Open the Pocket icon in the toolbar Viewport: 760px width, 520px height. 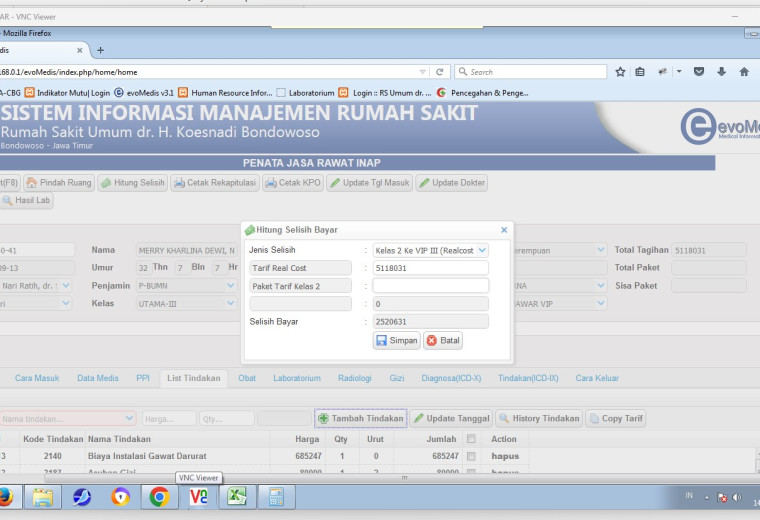[x=698, y=72]
